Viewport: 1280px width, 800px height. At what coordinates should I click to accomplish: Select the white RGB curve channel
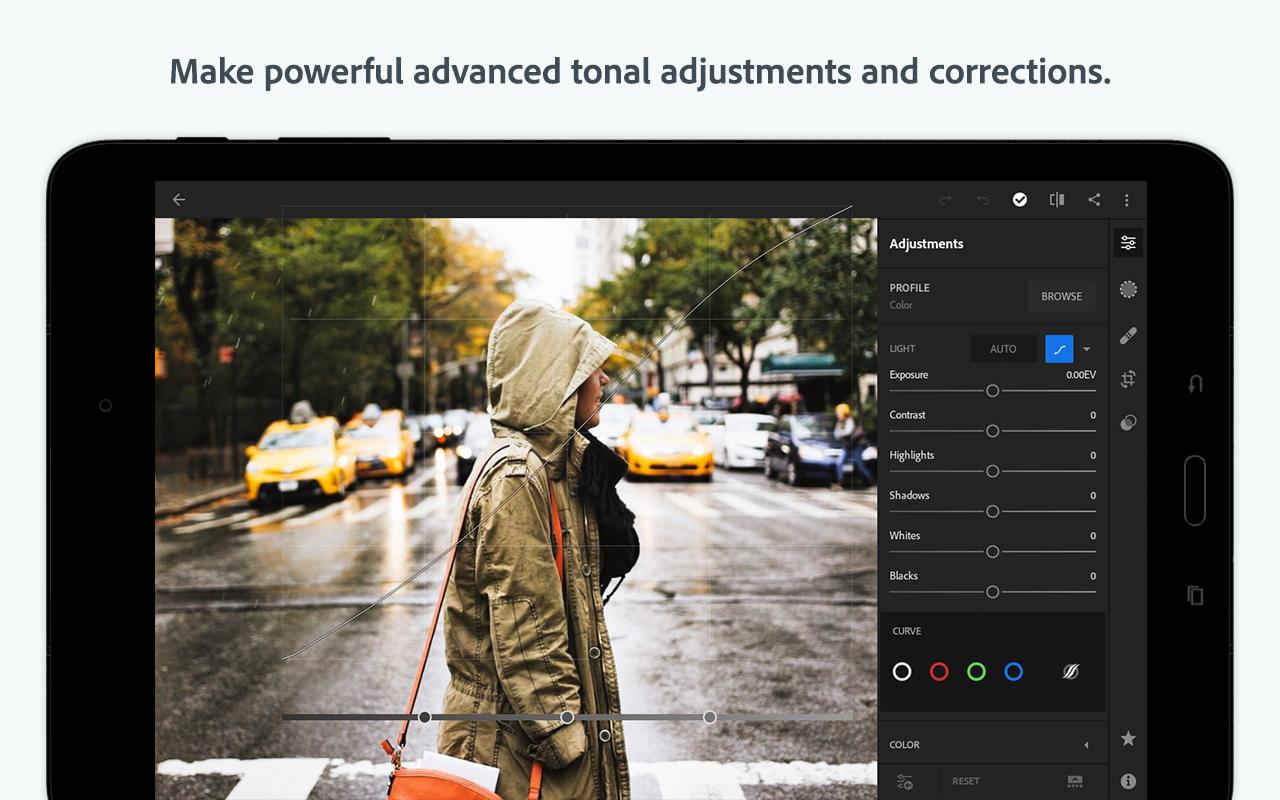[902, 672]
